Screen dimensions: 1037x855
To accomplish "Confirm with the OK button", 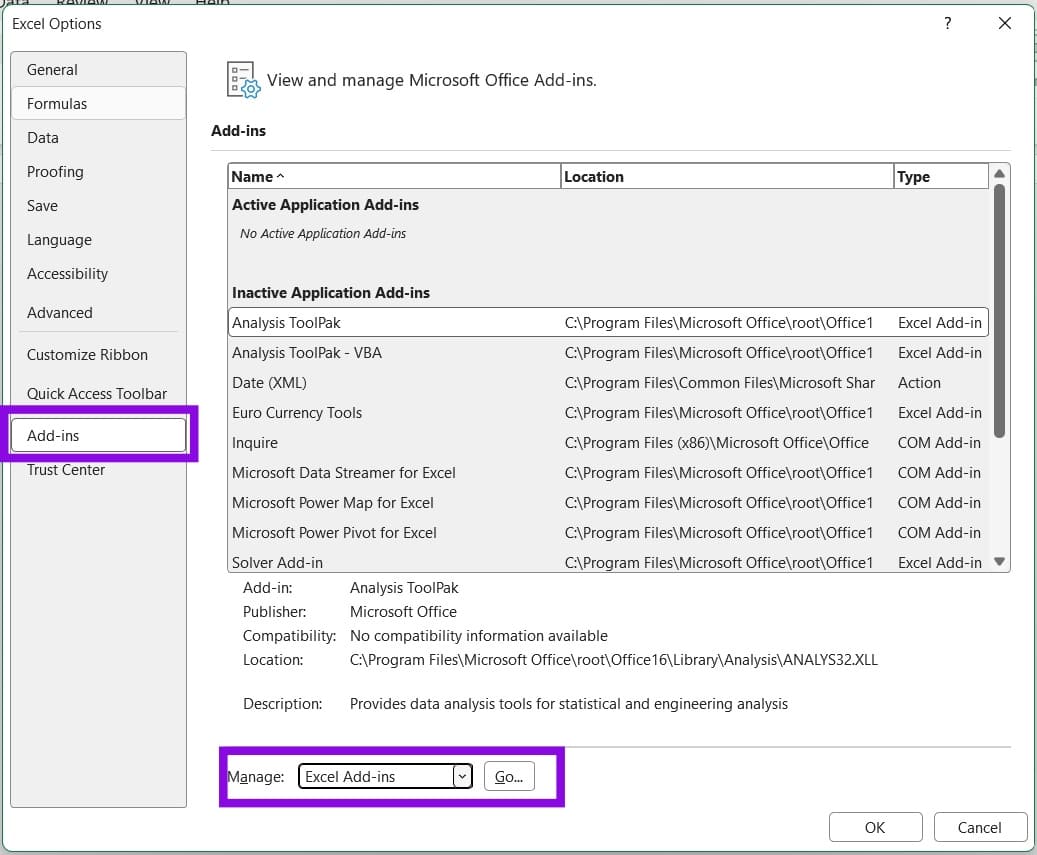I will [x=875, y=827].
